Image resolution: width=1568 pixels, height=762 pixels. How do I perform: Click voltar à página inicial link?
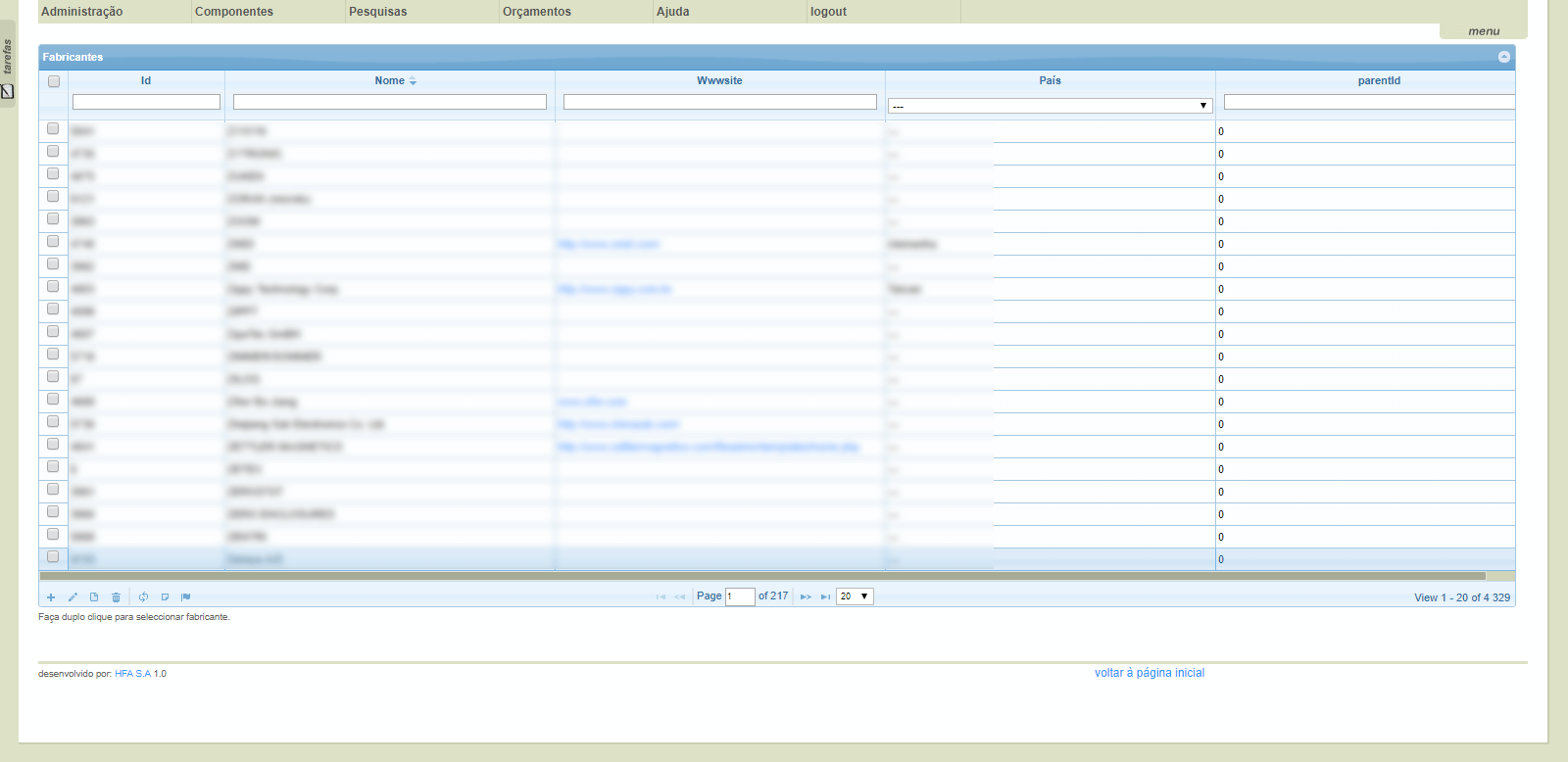1150,673
